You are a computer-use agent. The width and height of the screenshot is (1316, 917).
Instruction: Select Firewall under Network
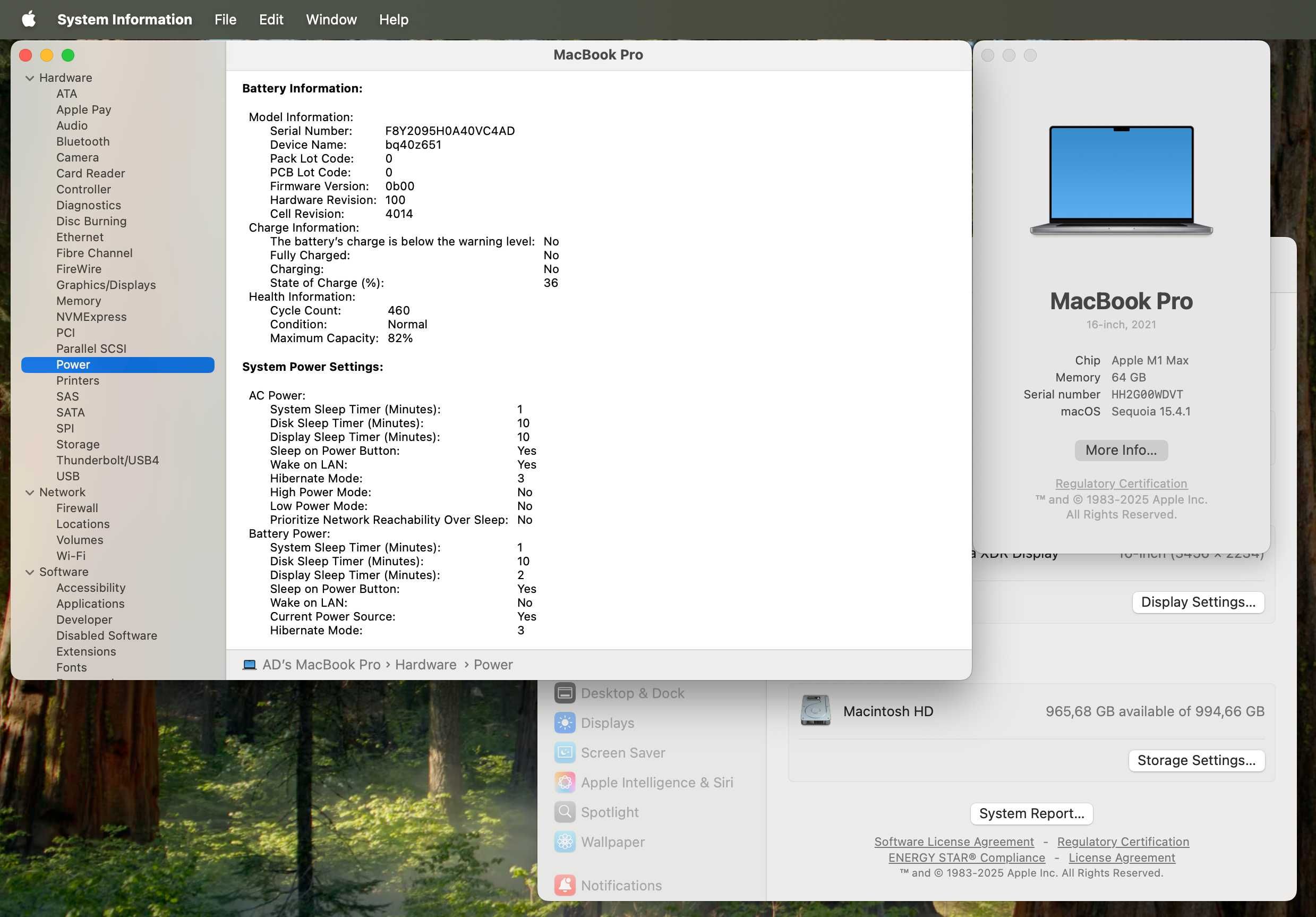point(77,508)
